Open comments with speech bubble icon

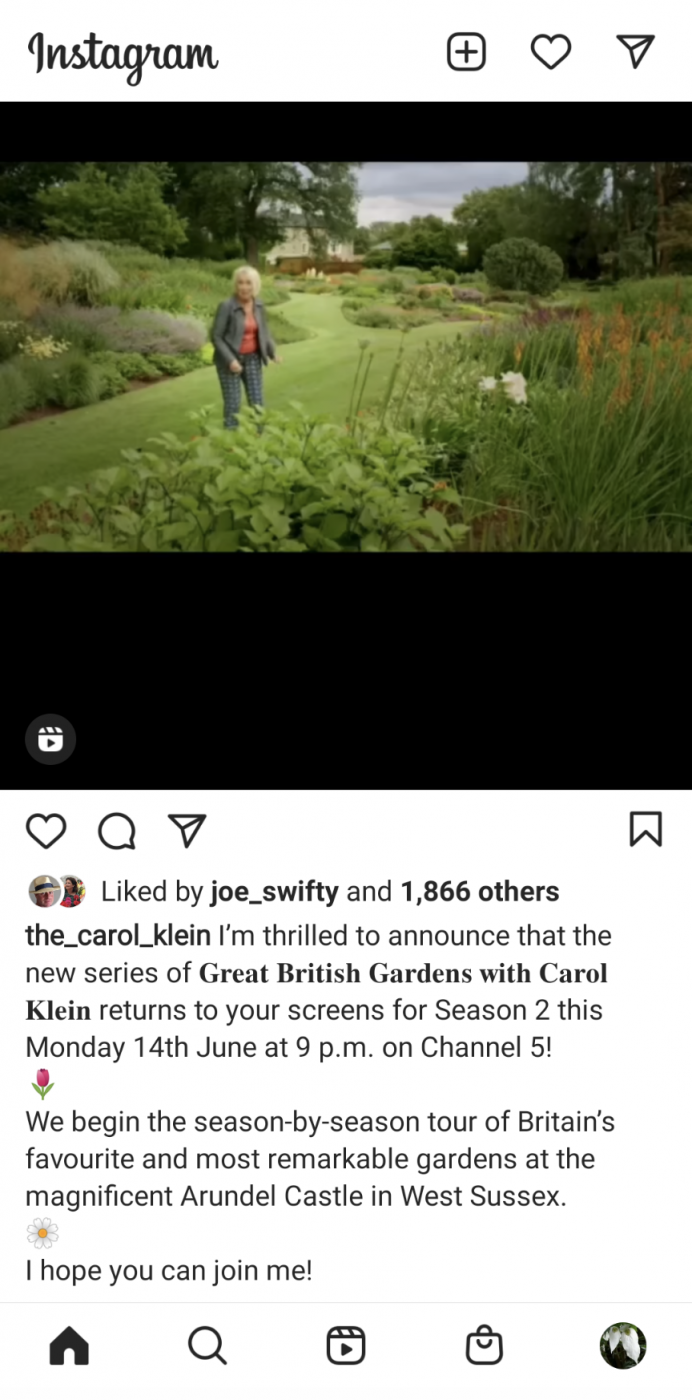(117, 830)
